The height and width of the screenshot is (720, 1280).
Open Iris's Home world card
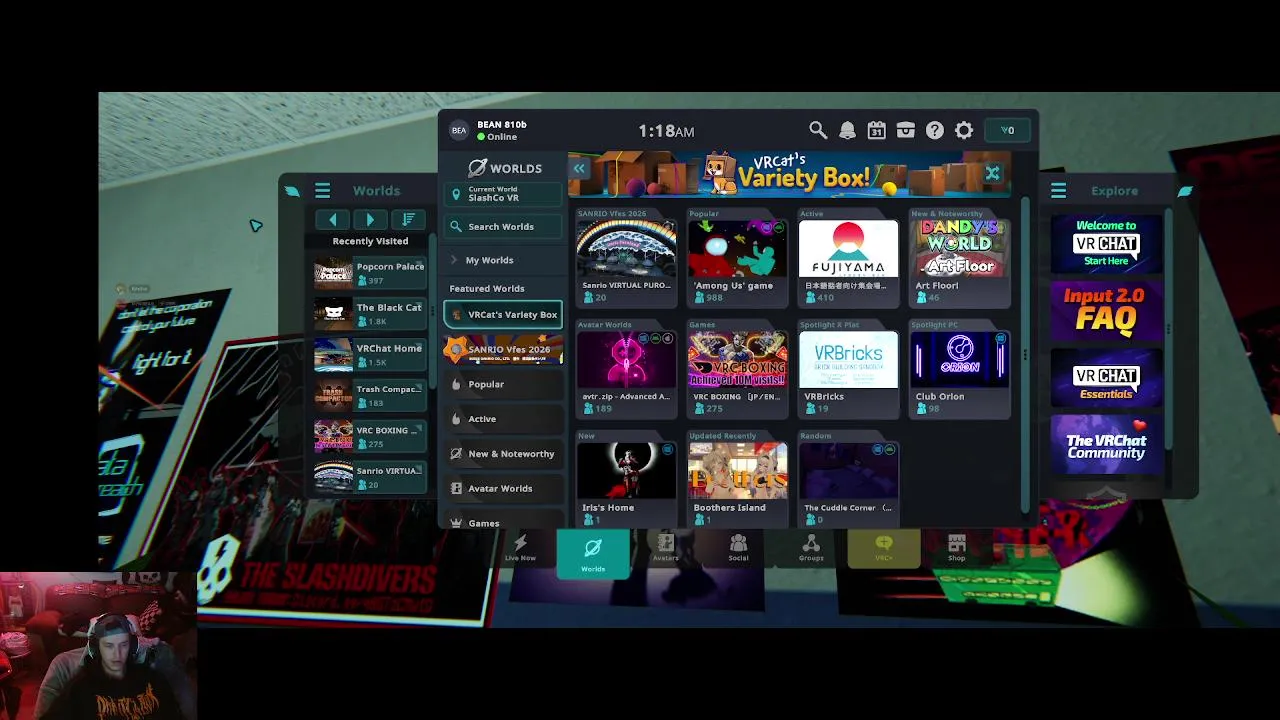[627, 480]
